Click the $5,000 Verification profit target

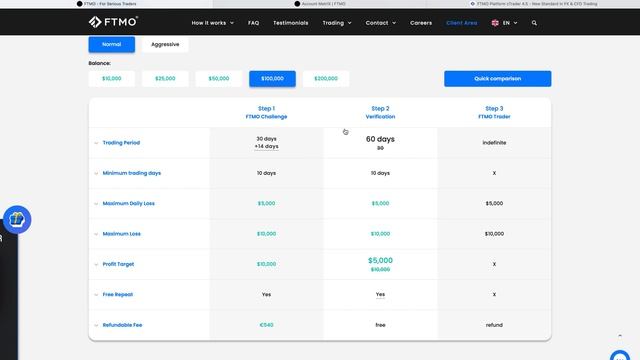(x=380, y=260)
